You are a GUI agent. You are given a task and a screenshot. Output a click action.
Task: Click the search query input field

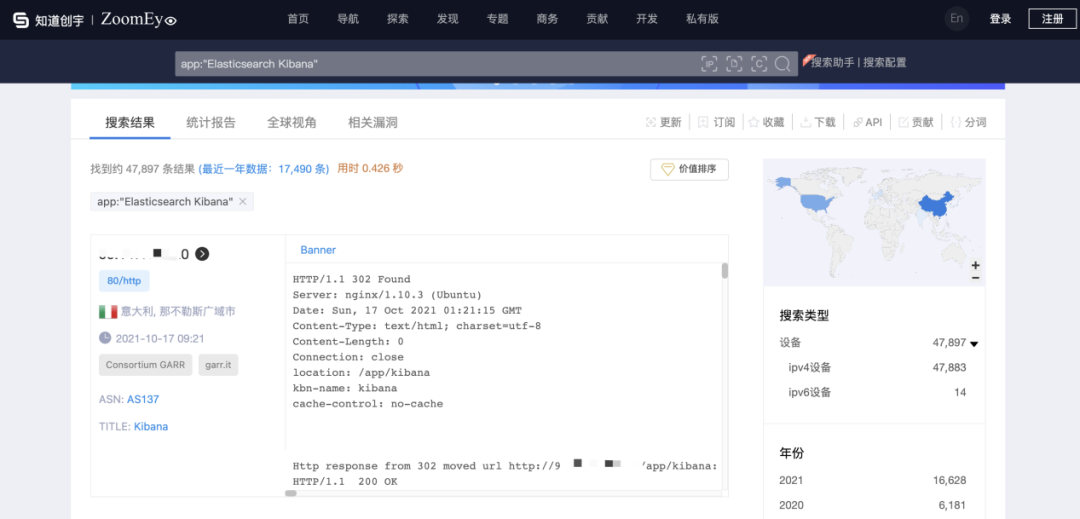(x=437, y=64)
